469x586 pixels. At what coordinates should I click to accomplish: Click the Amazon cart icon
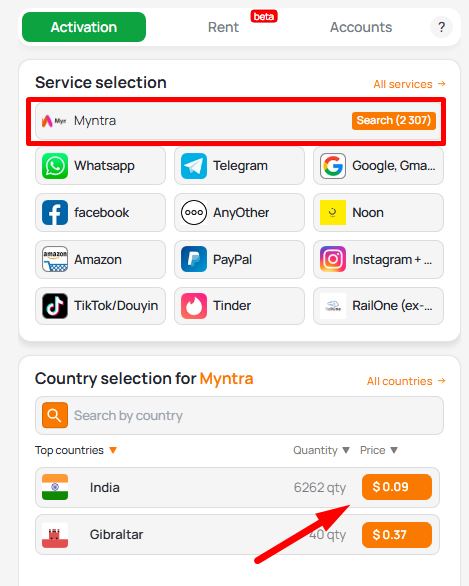[x=55, y=259]
